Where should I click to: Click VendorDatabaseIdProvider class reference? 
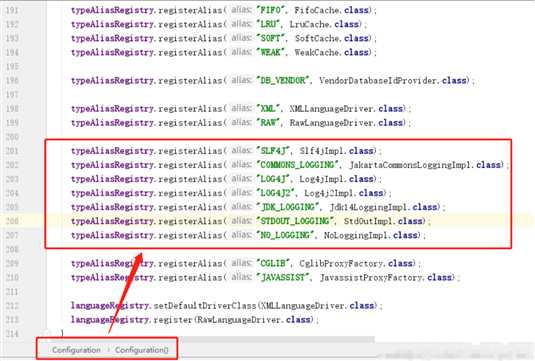(x=379, y=81)
